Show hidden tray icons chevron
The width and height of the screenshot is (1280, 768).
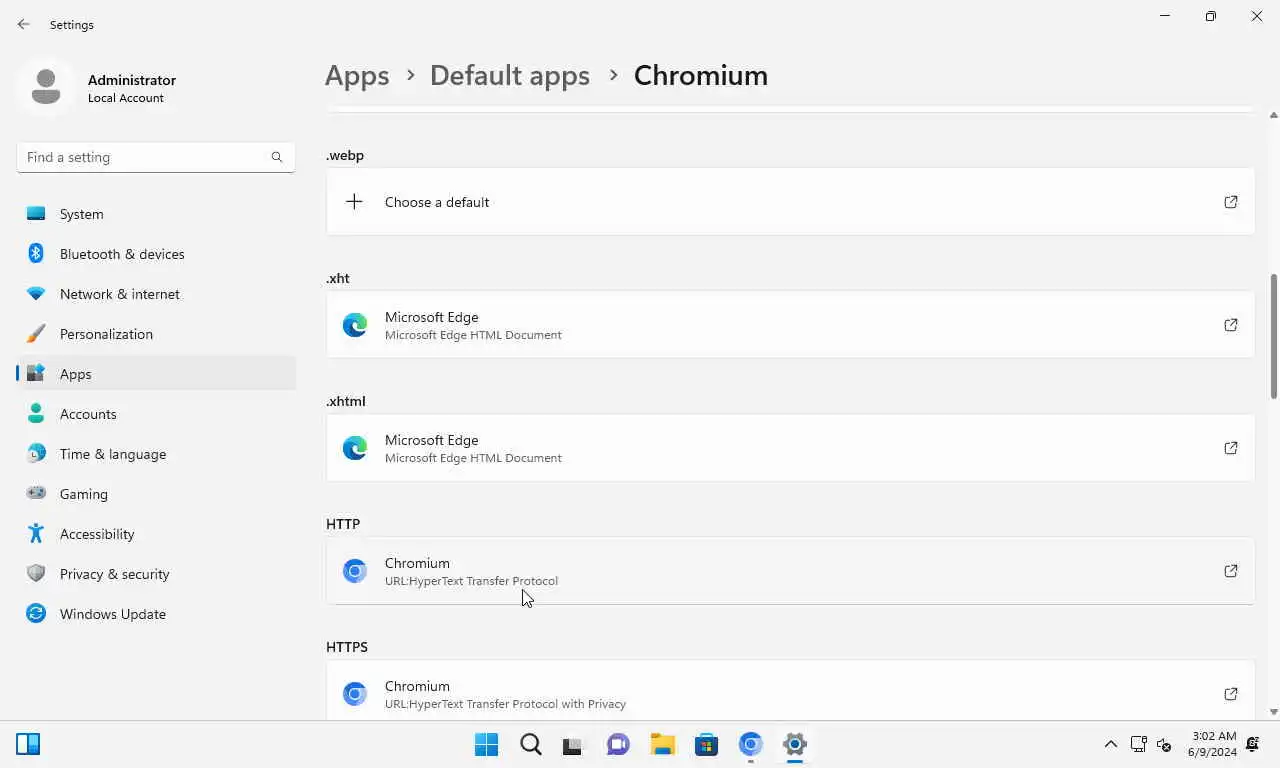coord(1110,744)
